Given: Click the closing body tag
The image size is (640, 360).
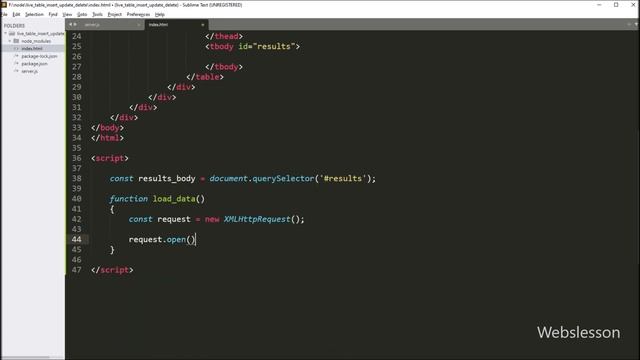Looking at the screenshot, I should coord(107,128).
